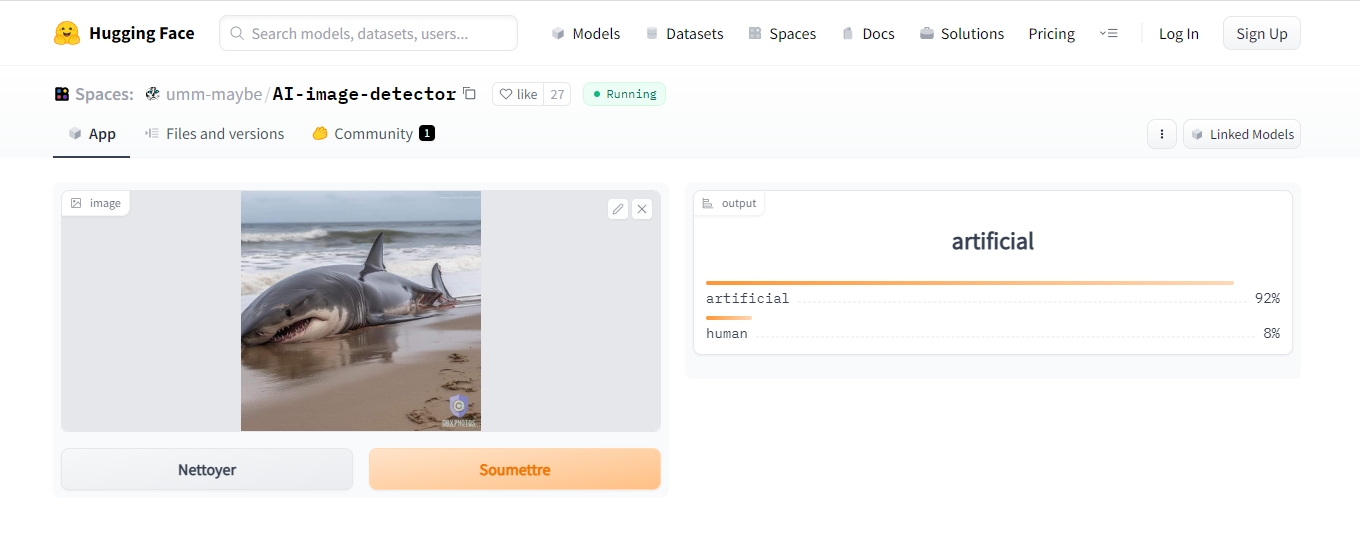Click the Spaces breadcrumb label
The width and height of the screenshot is (1360, 558).
(x=104, y=94)
